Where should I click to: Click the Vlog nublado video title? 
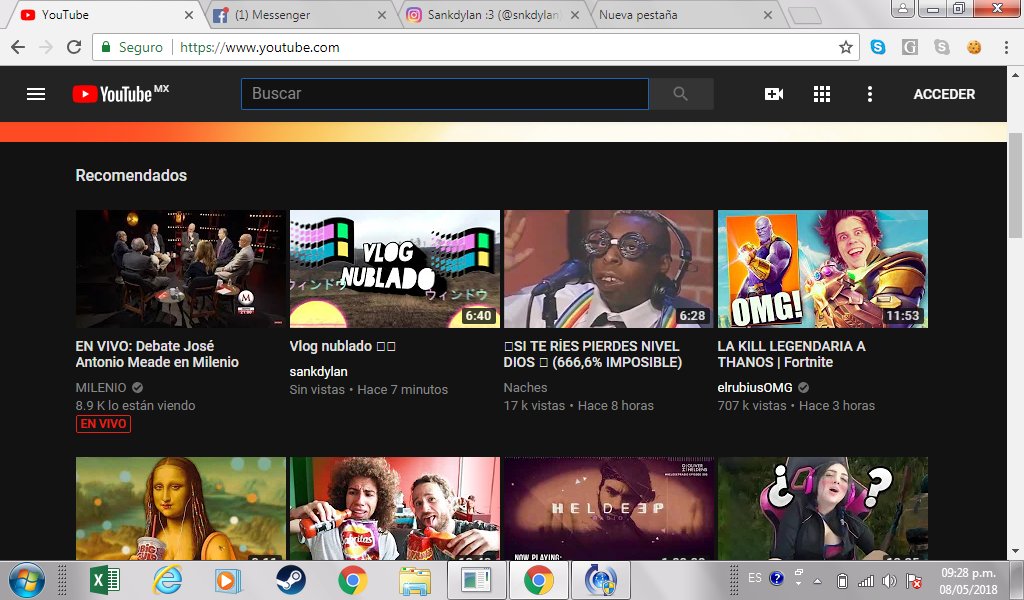point(342,346)
